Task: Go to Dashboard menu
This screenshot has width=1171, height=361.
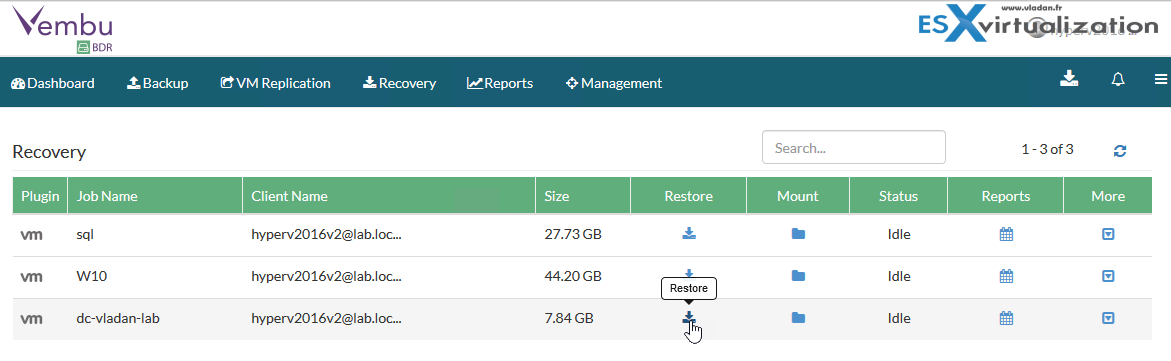Action: [52, 83]
